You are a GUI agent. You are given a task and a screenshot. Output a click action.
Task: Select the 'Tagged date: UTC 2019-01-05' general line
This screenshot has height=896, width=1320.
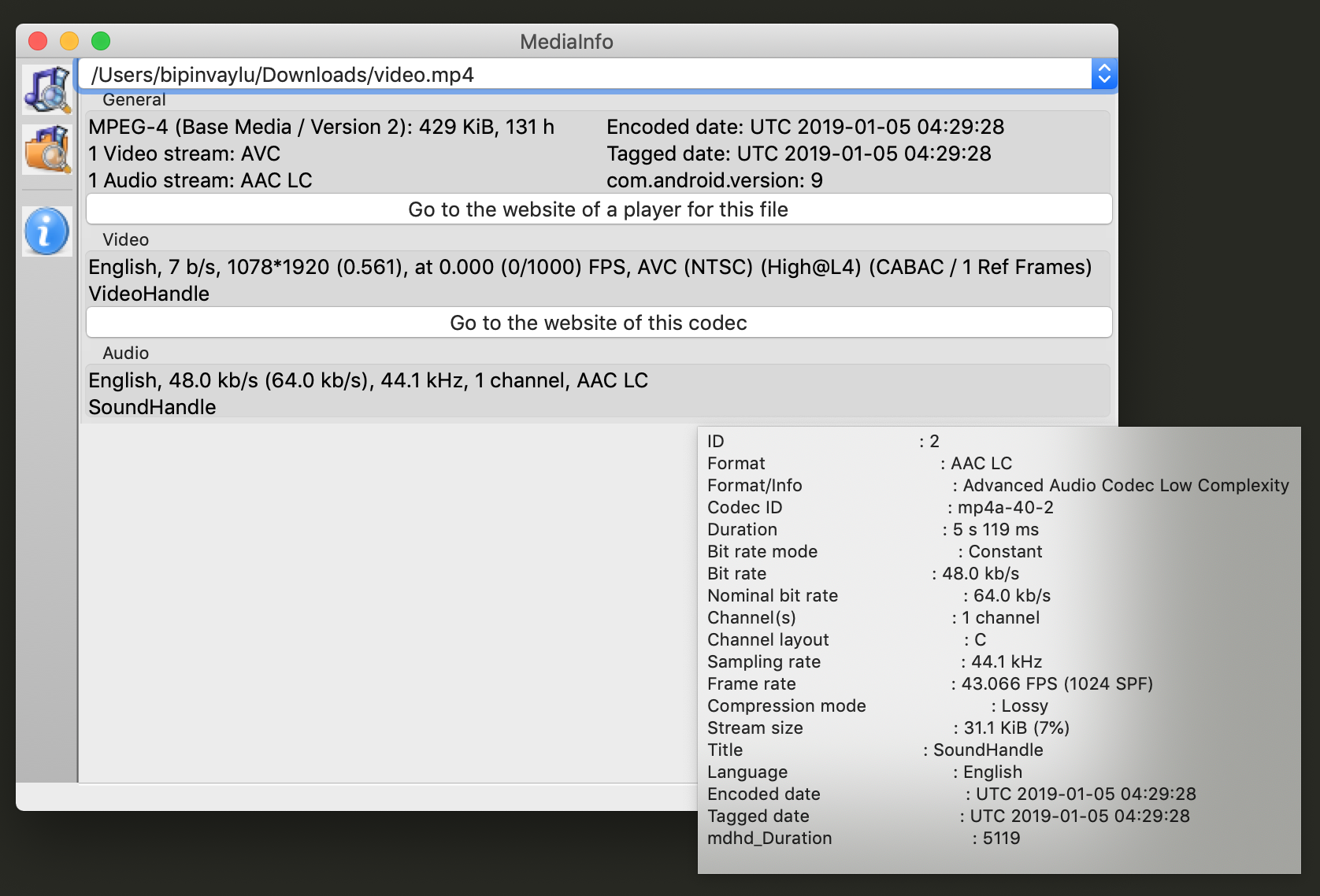coord(799,154)
